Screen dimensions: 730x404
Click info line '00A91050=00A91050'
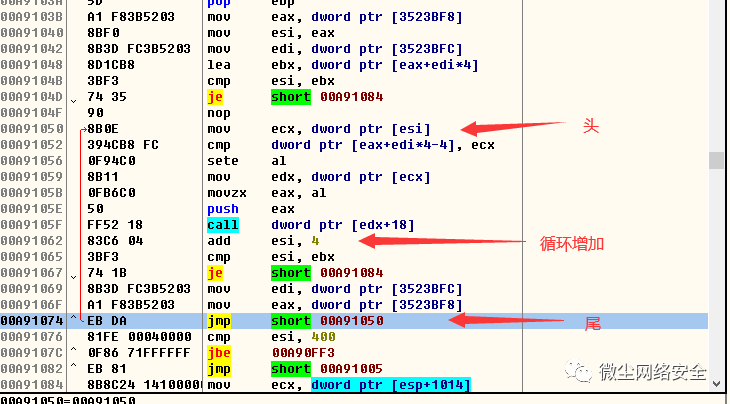tap(68, 400)
